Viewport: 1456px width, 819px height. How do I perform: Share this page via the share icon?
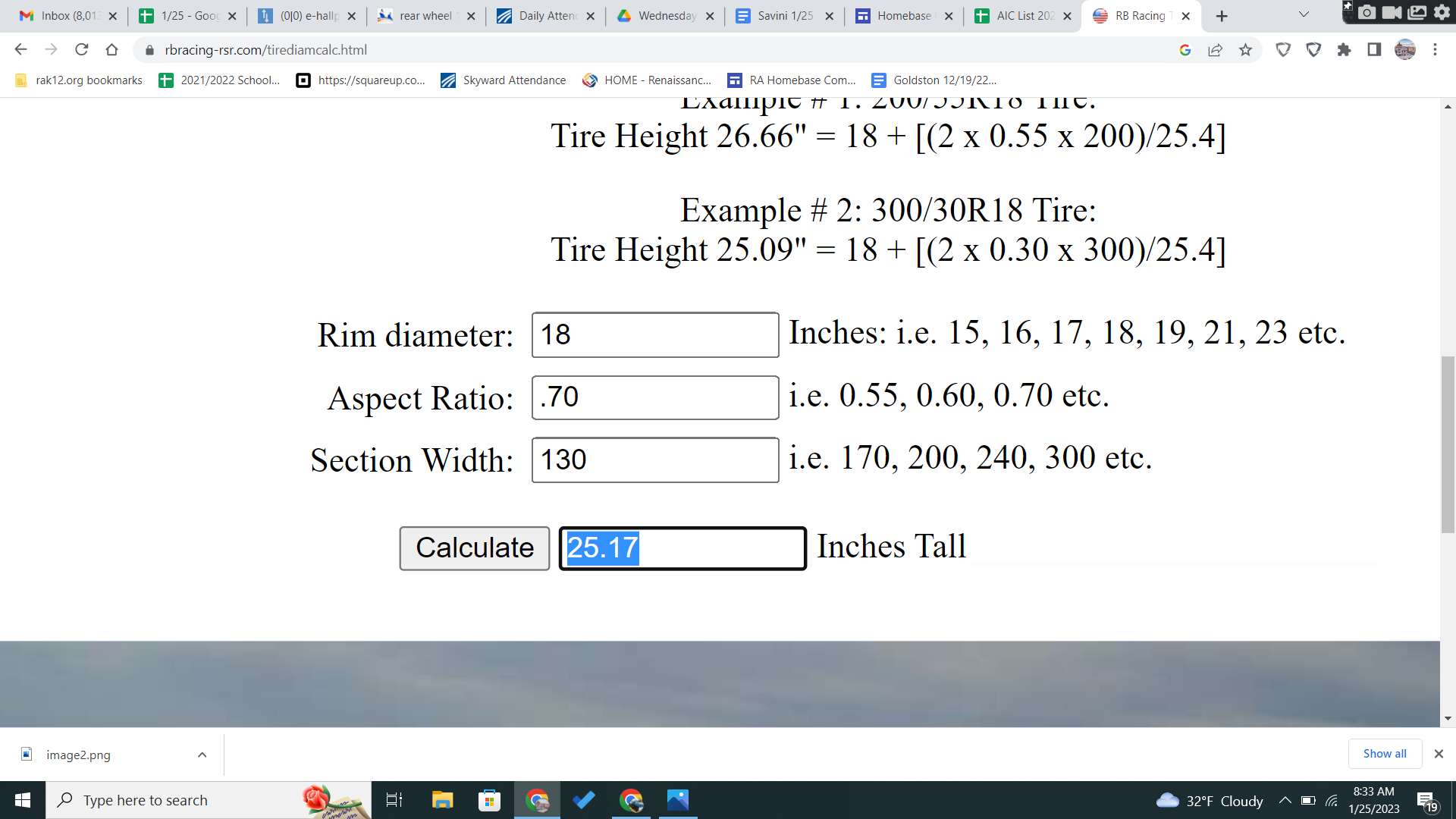1215,50
